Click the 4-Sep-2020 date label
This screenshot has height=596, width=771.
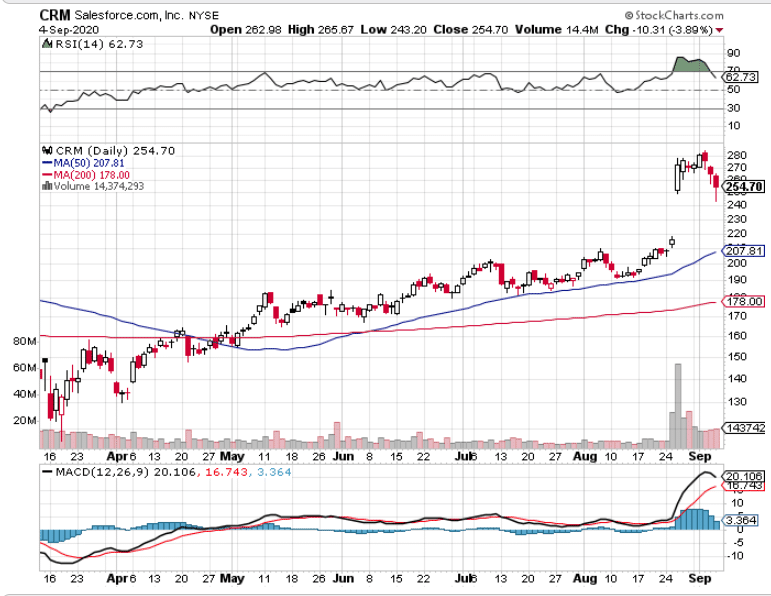(69, 30)
